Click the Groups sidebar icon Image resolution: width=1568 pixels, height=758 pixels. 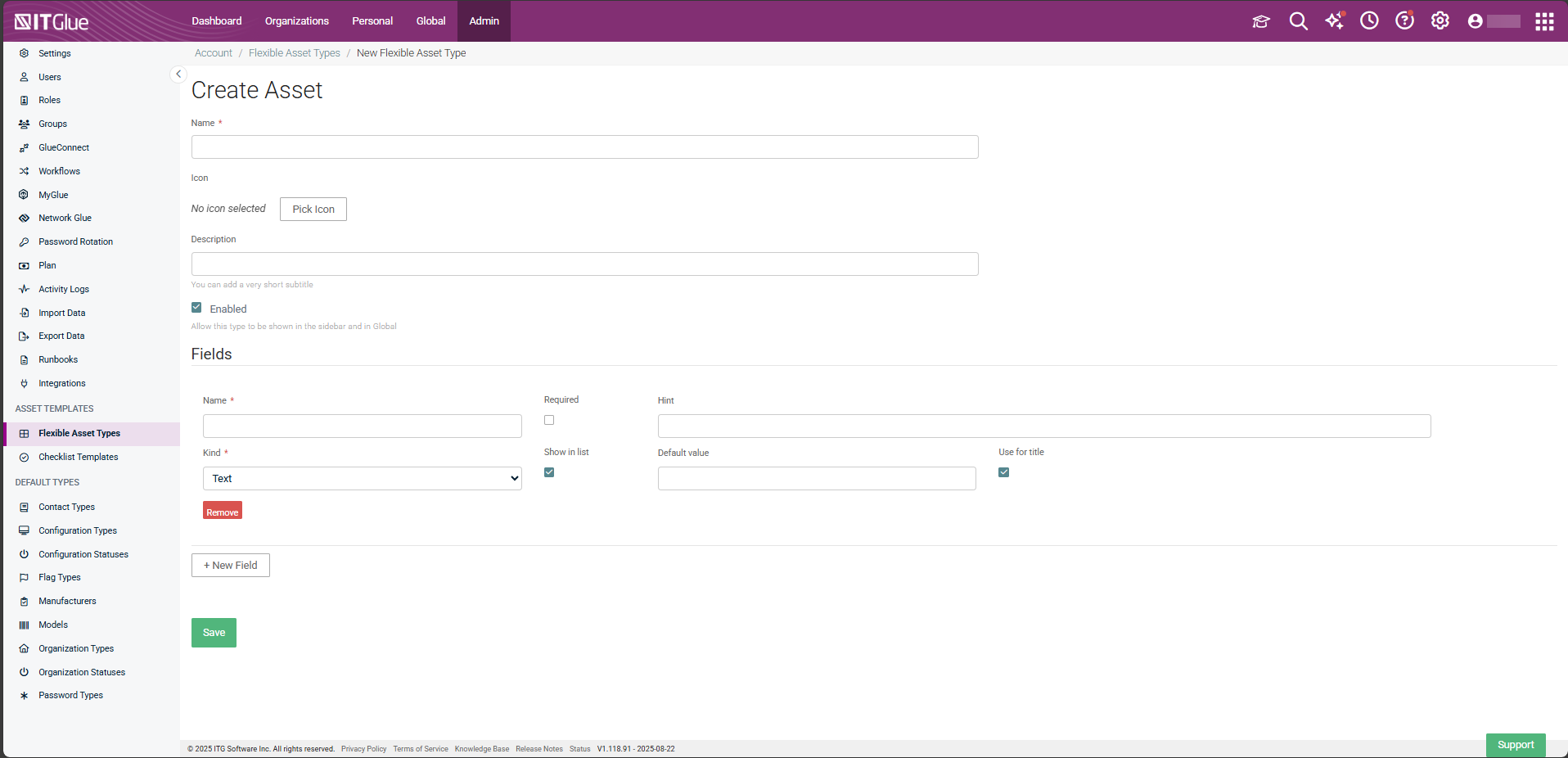24,124
